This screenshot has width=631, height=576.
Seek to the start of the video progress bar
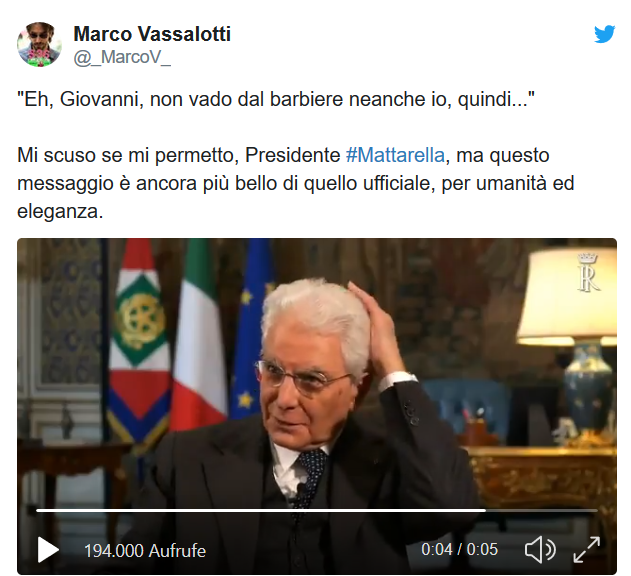[37, 510]
